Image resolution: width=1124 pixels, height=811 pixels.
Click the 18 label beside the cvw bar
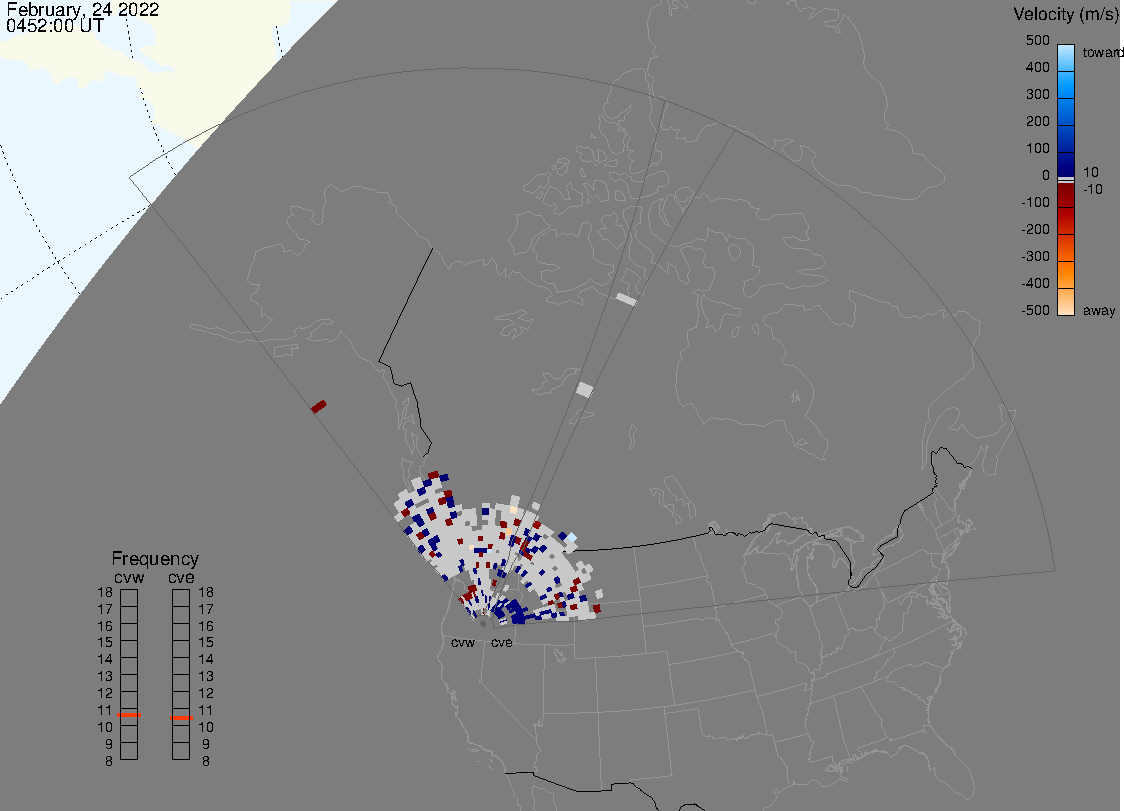(105, 592)
